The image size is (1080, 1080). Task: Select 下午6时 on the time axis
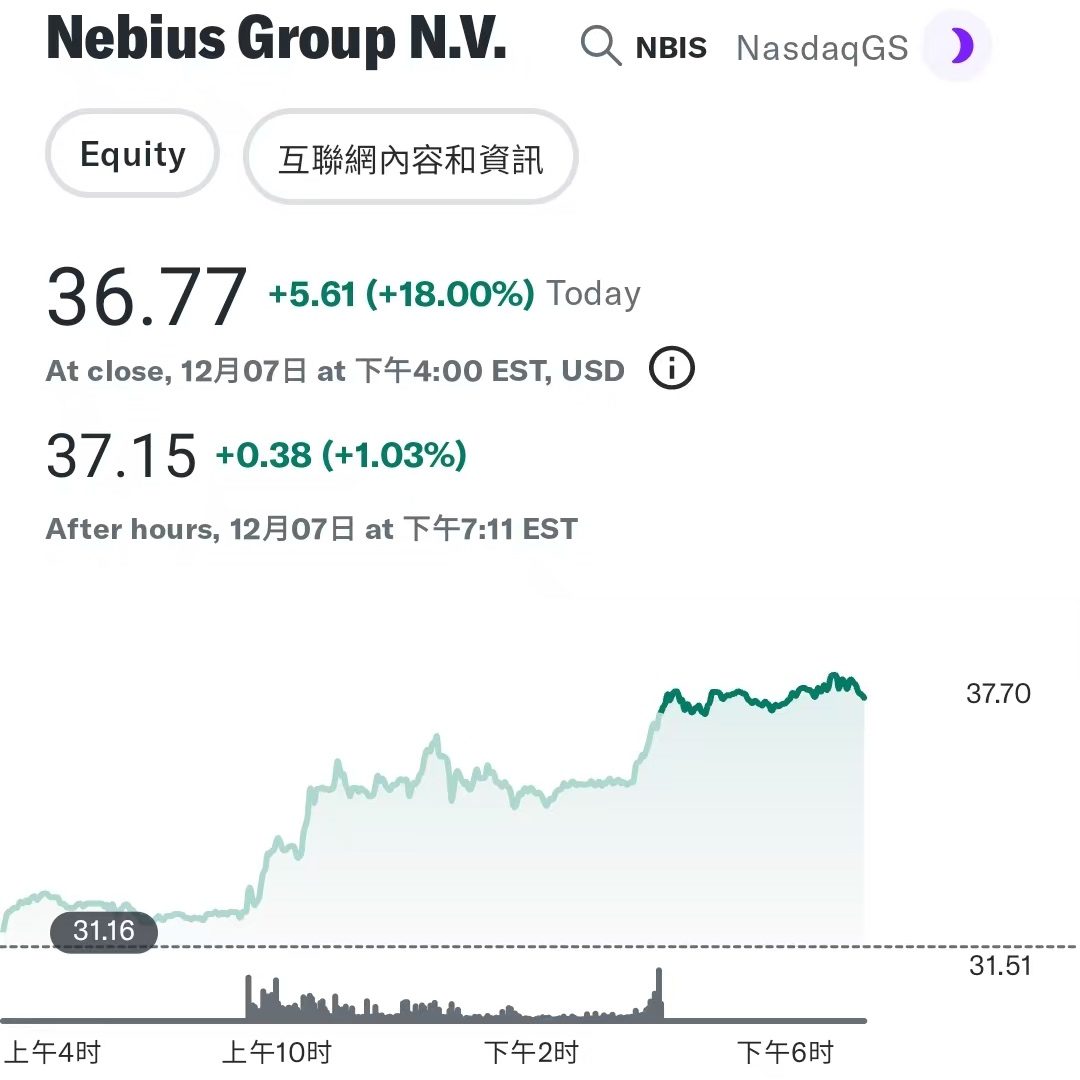[785, 1052]
